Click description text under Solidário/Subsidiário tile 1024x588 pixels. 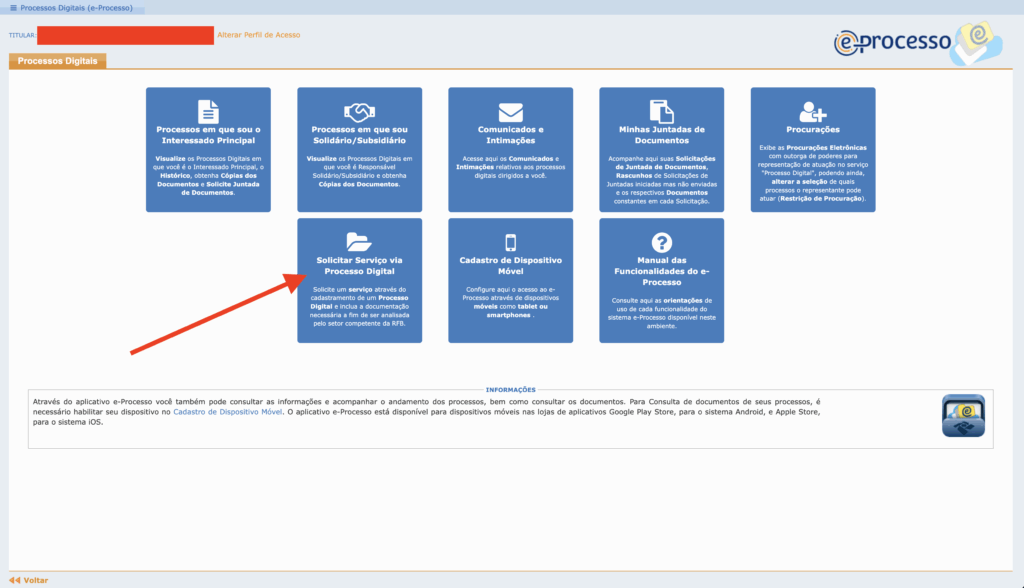(x=359, y=171)
